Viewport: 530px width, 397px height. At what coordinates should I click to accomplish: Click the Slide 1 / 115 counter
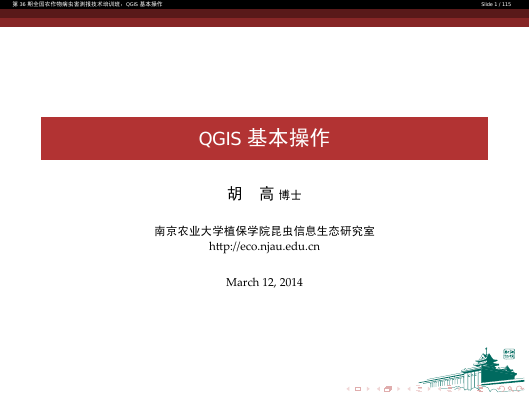(496, 4)
